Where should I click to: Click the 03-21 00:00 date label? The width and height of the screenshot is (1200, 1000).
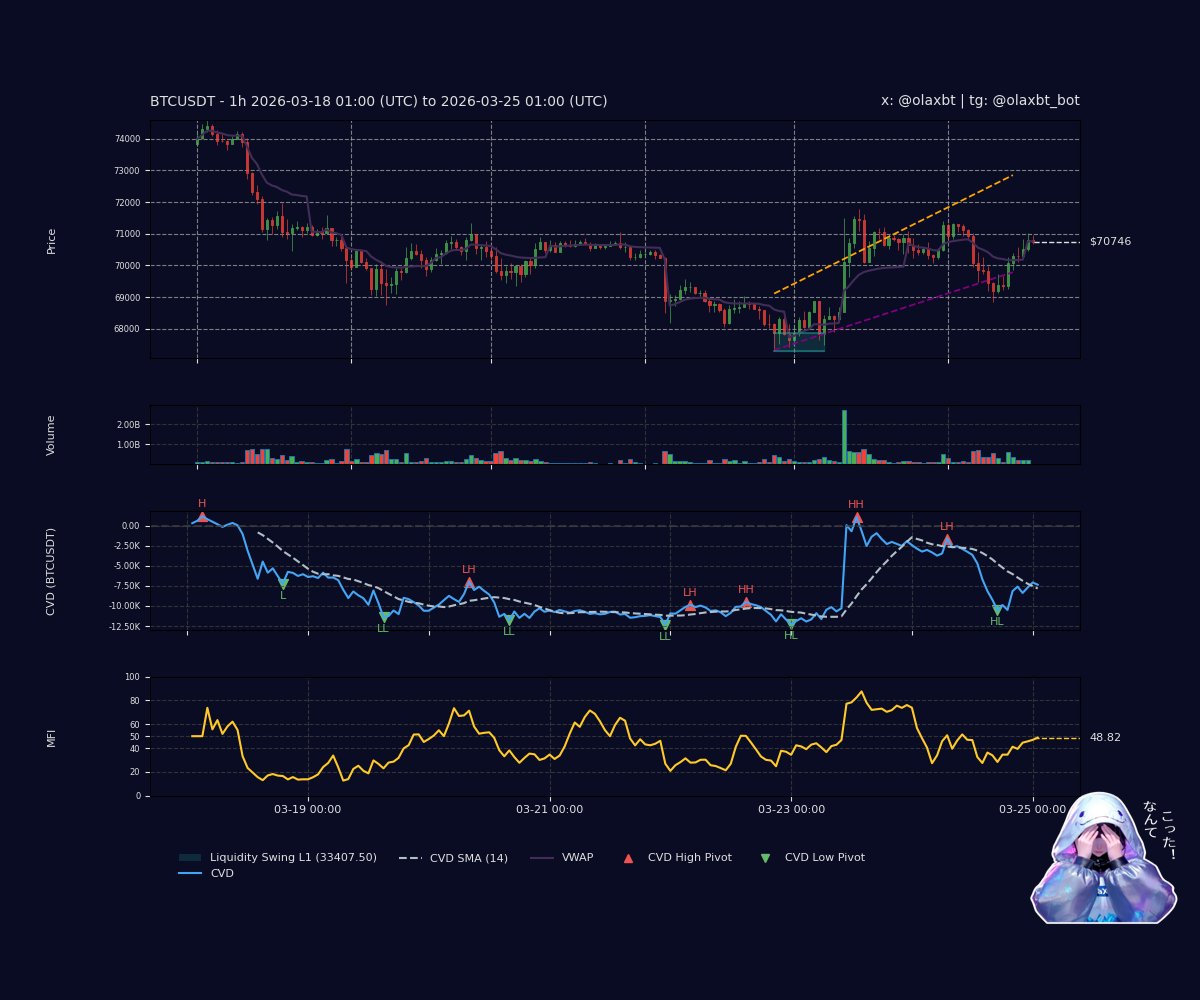coord(550,809)
